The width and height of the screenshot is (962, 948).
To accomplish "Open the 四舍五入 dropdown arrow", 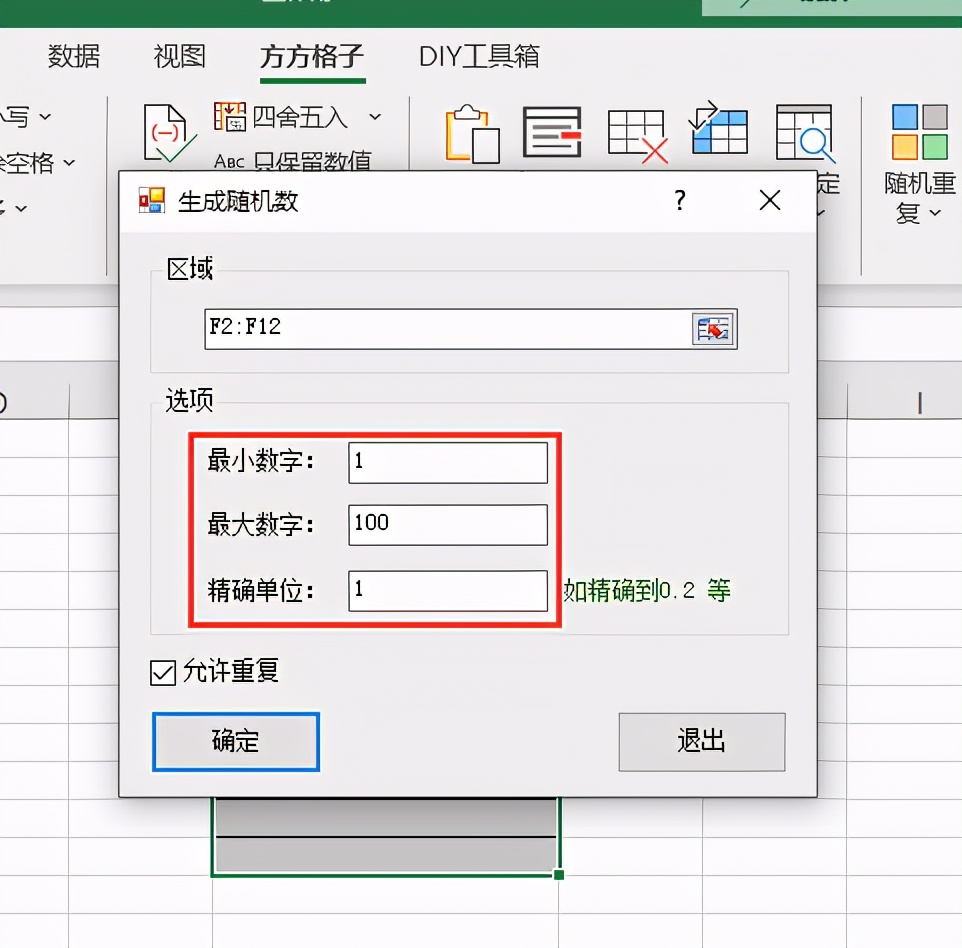I will click(x=375, y=117).
